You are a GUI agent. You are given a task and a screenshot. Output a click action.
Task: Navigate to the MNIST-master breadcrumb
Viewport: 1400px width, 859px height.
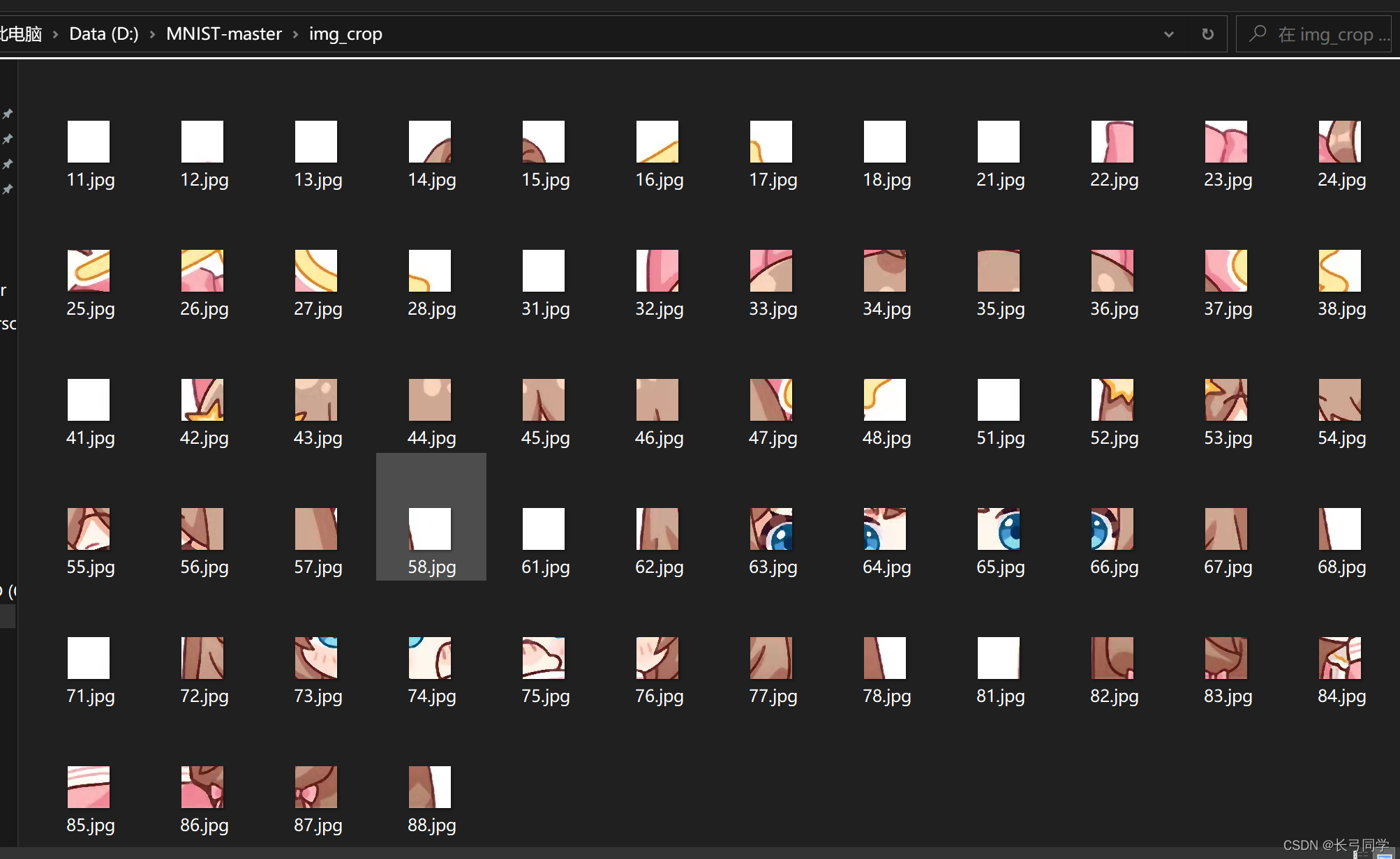pos(223,34)
